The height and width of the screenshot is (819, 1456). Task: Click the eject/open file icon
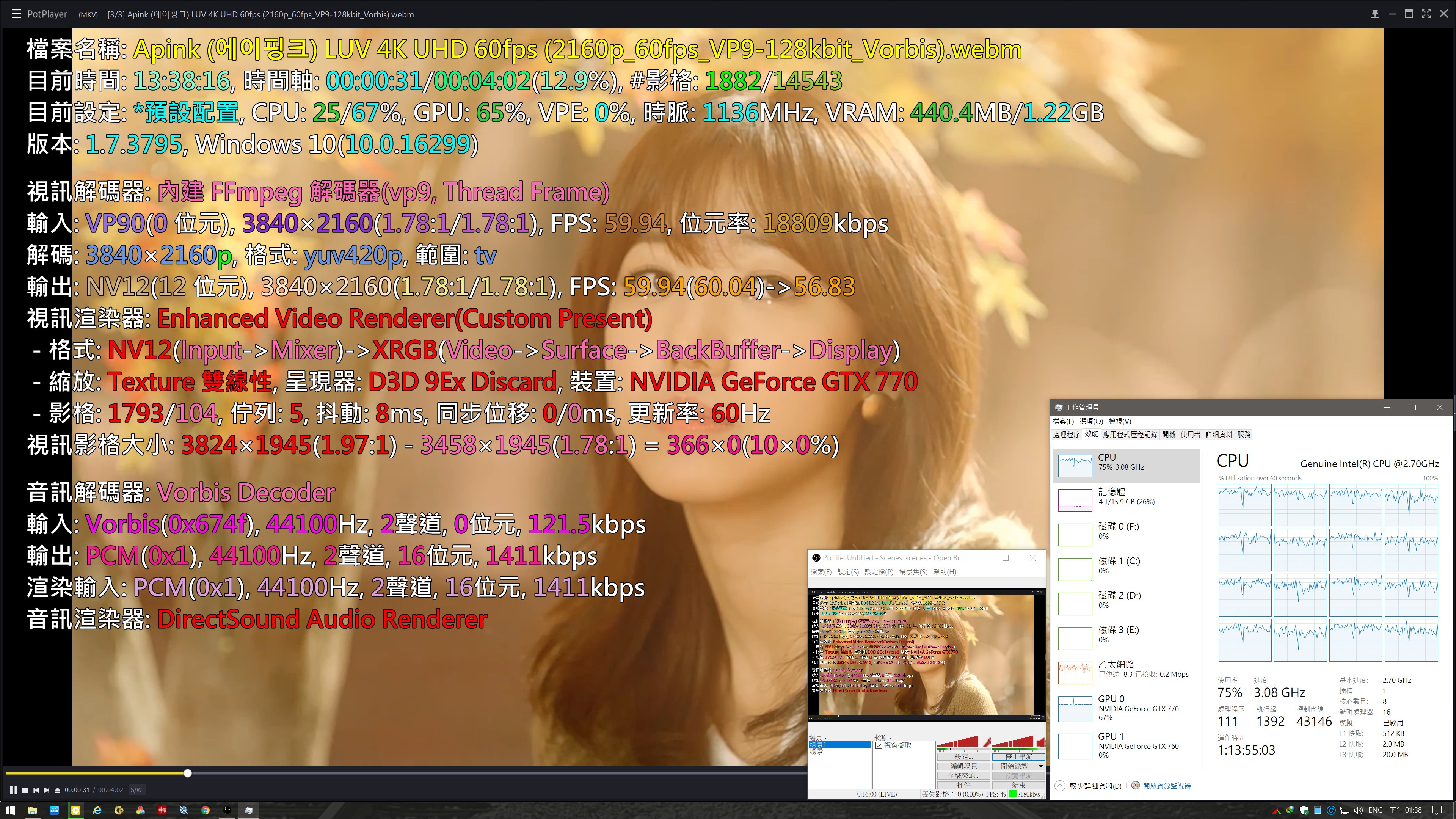(57, 789)
